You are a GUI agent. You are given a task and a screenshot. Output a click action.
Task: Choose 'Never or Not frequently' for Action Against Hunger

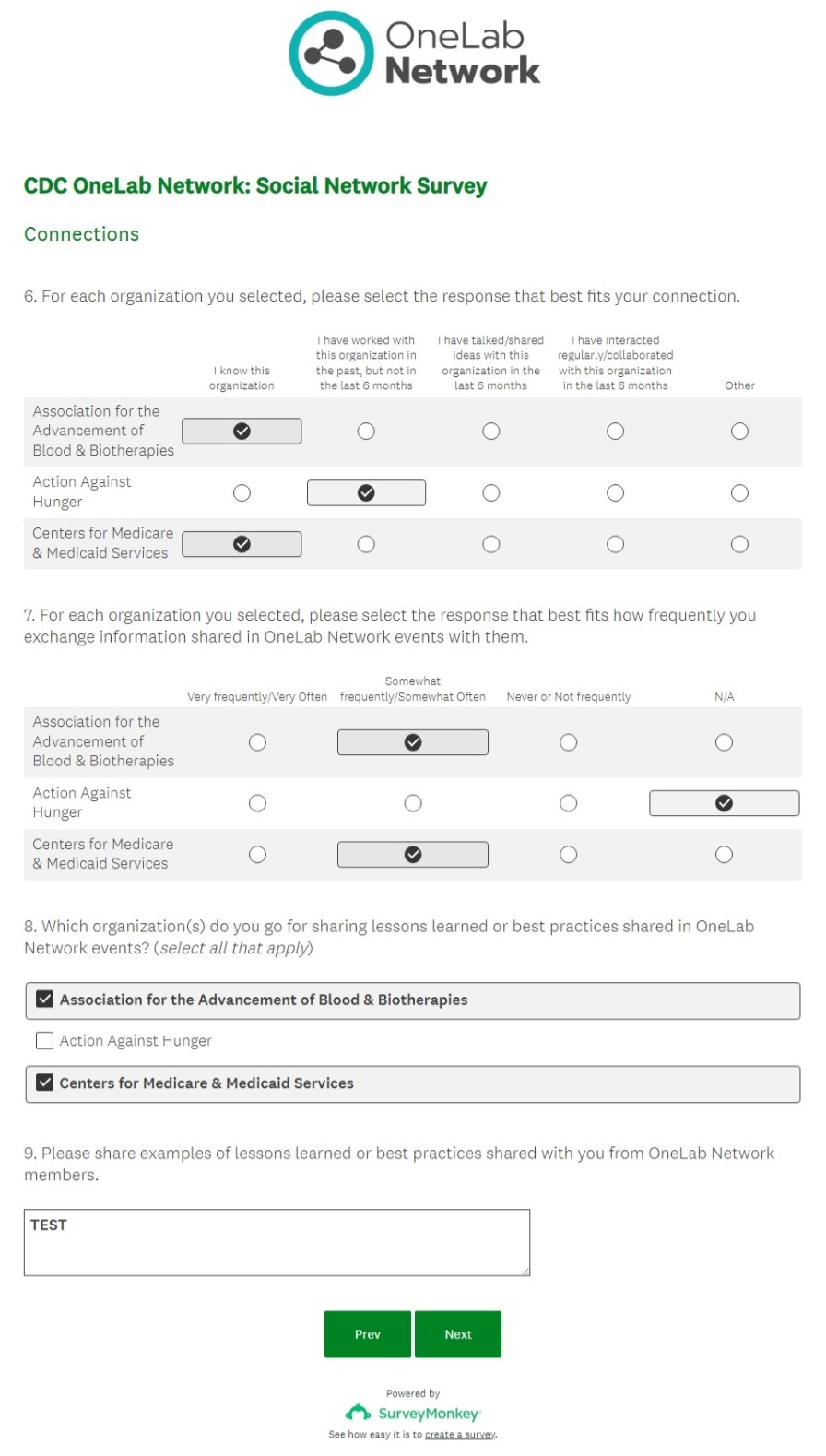(568, 804)
